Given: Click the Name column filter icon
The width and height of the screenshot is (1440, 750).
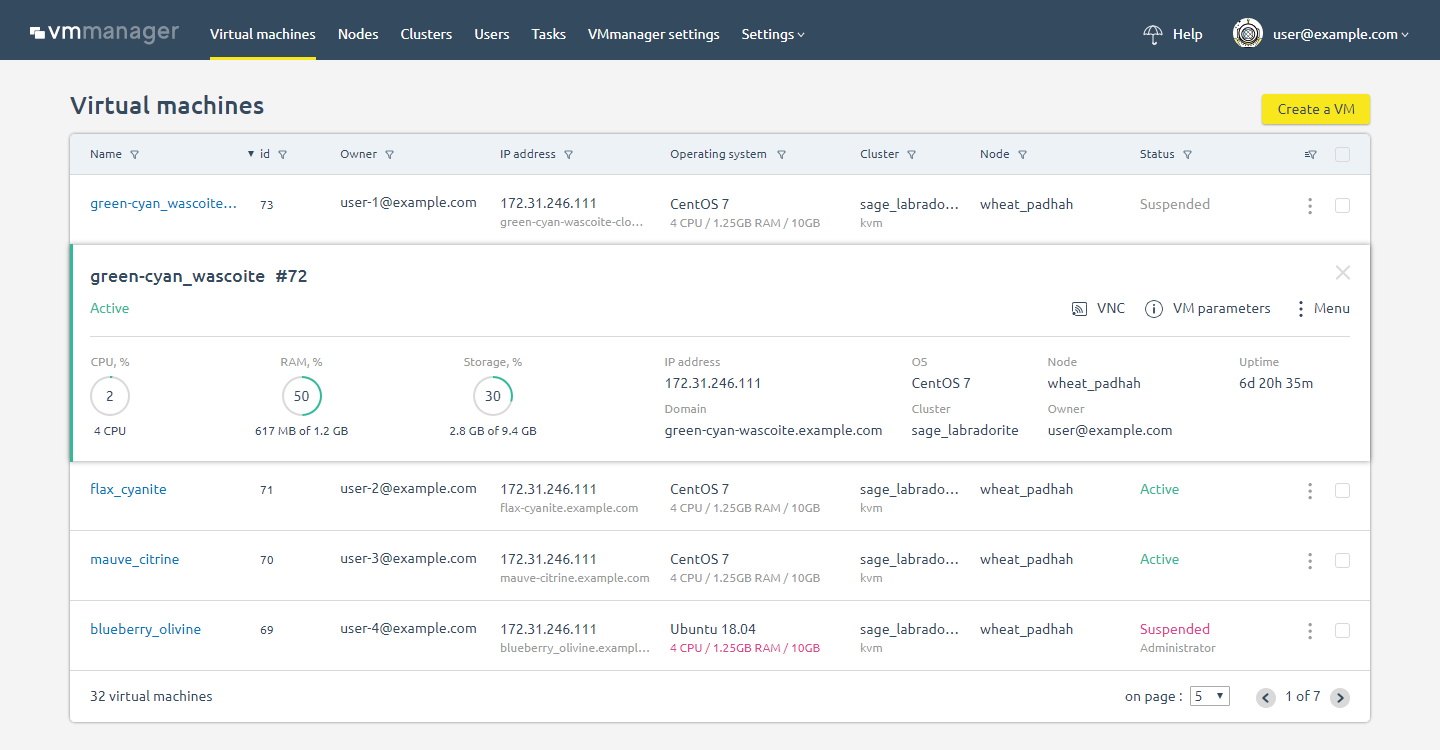Looking at the screenshot, I should tap(135, 155).
